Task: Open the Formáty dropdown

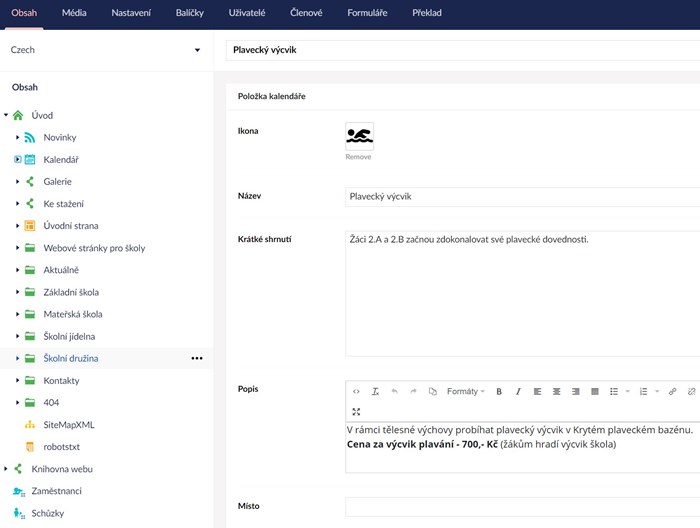Action: [465, 391]
